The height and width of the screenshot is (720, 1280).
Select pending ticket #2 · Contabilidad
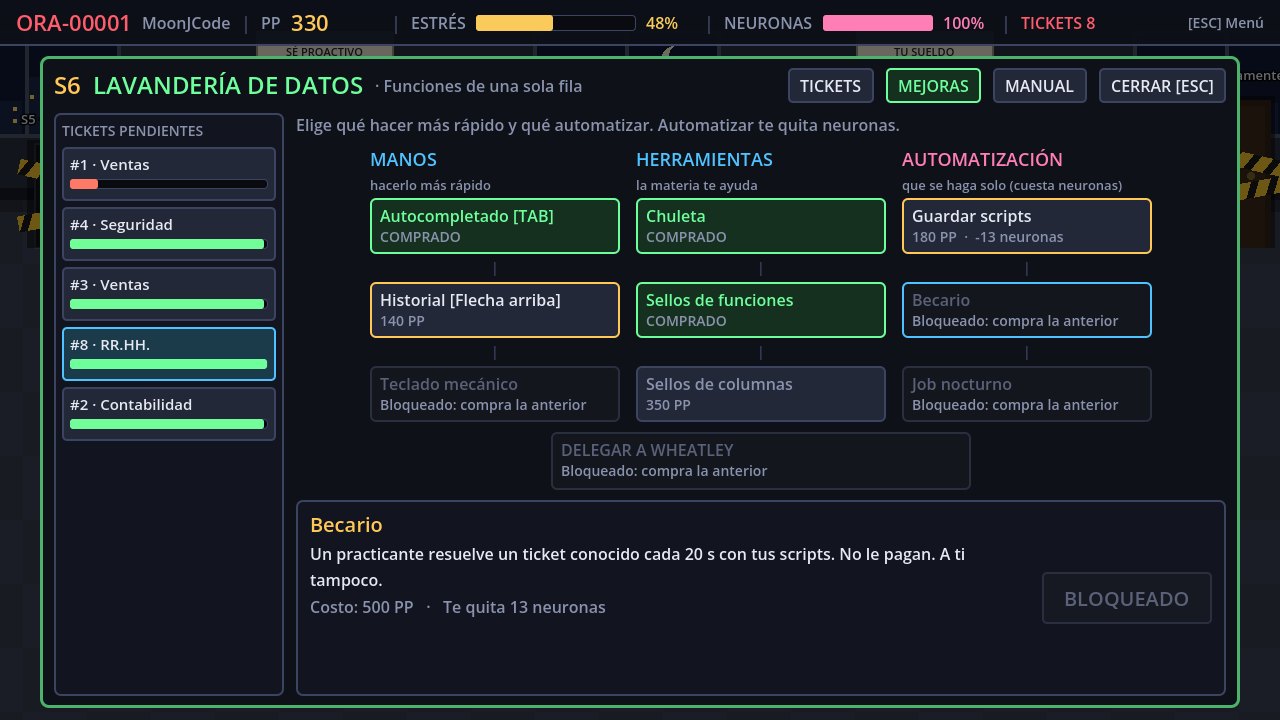point(169,414)
